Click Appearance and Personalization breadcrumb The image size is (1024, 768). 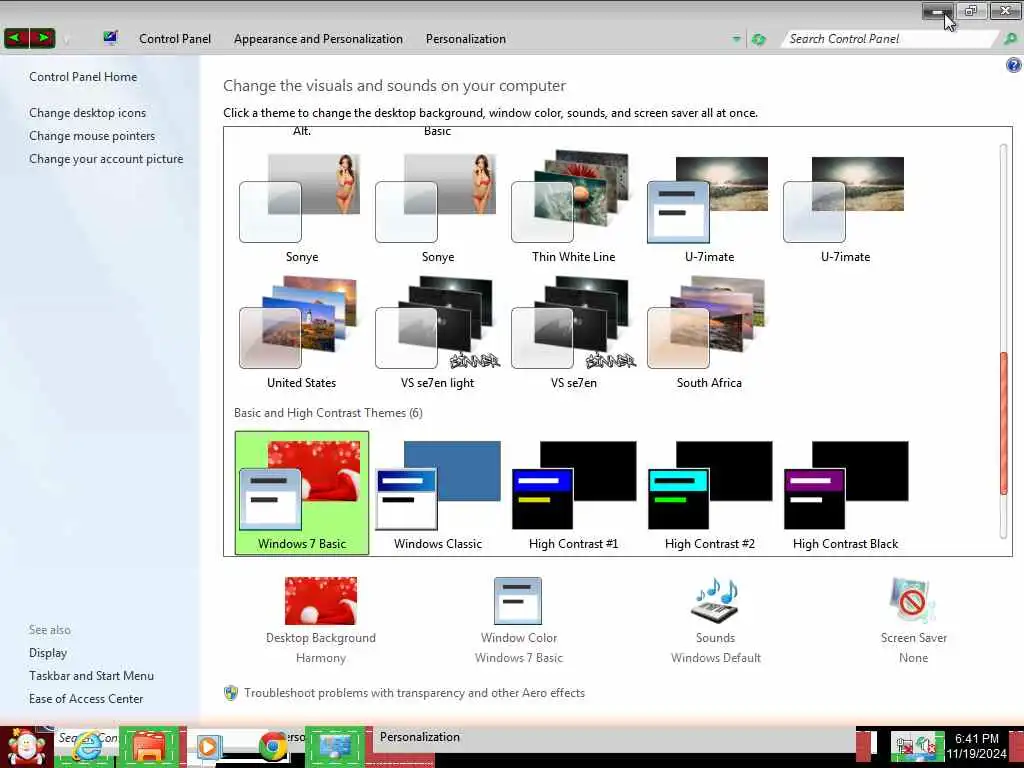coord(318,39)
